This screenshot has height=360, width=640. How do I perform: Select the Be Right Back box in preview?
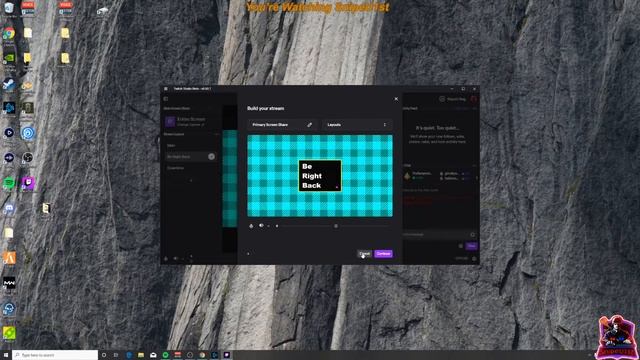[x=320, y=176]
